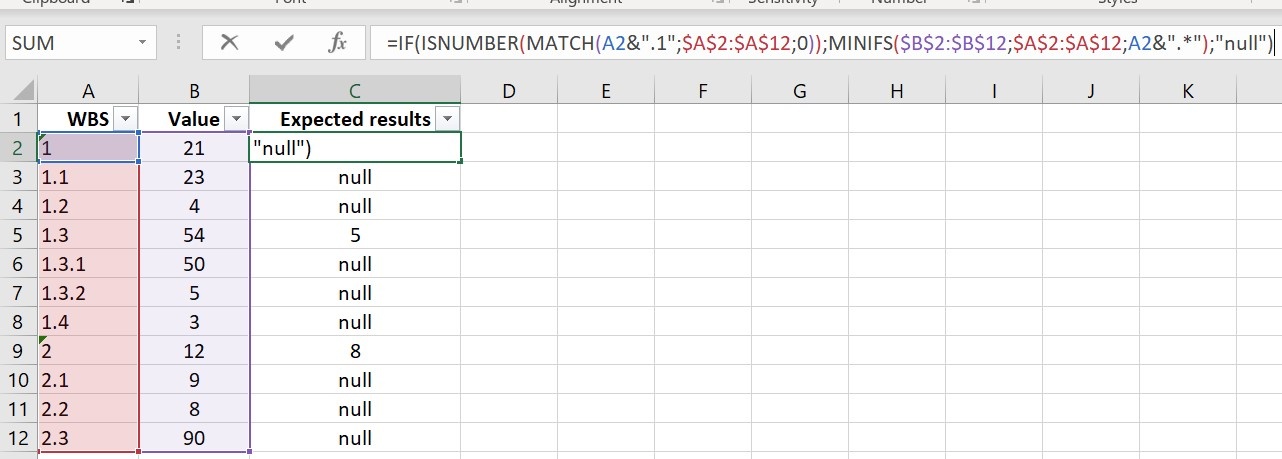The height and width of the screenshot is (459, 1282).
Task: Select row 1 header
Action: point(18,119)
